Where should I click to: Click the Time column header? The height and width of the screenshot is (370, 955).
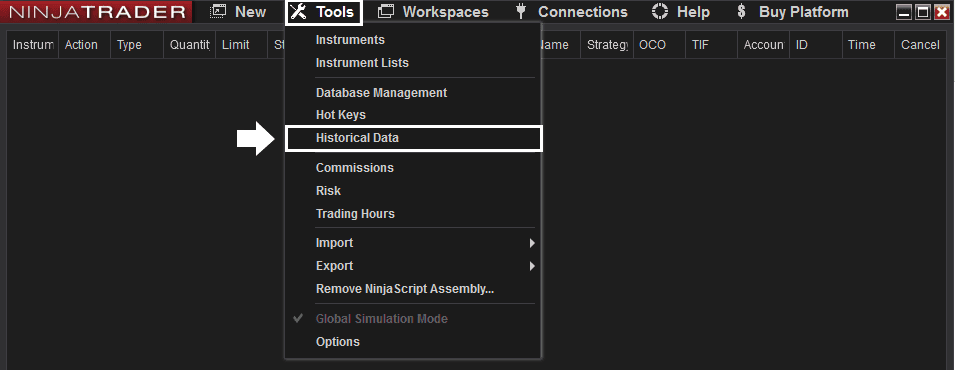click(x=868, y=45)
